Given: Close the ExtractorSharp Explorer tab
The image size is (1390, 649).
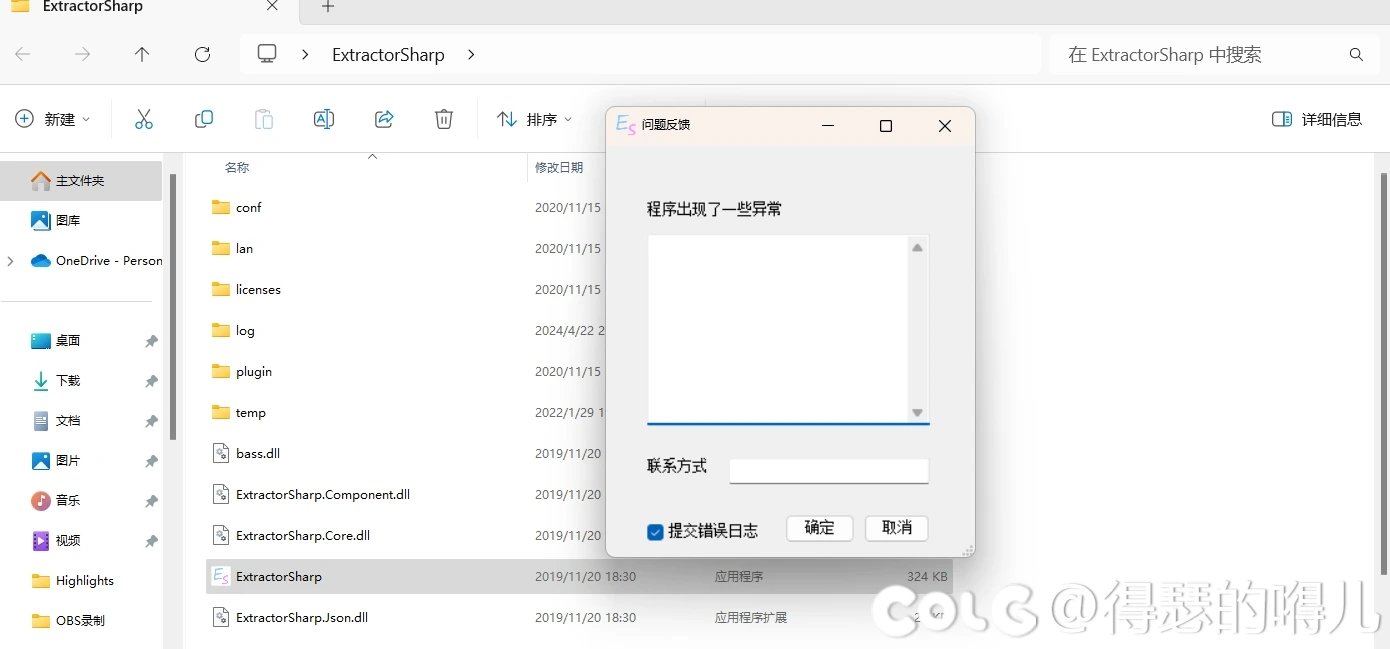Looking at the screenshot, I should click(272, 6).
